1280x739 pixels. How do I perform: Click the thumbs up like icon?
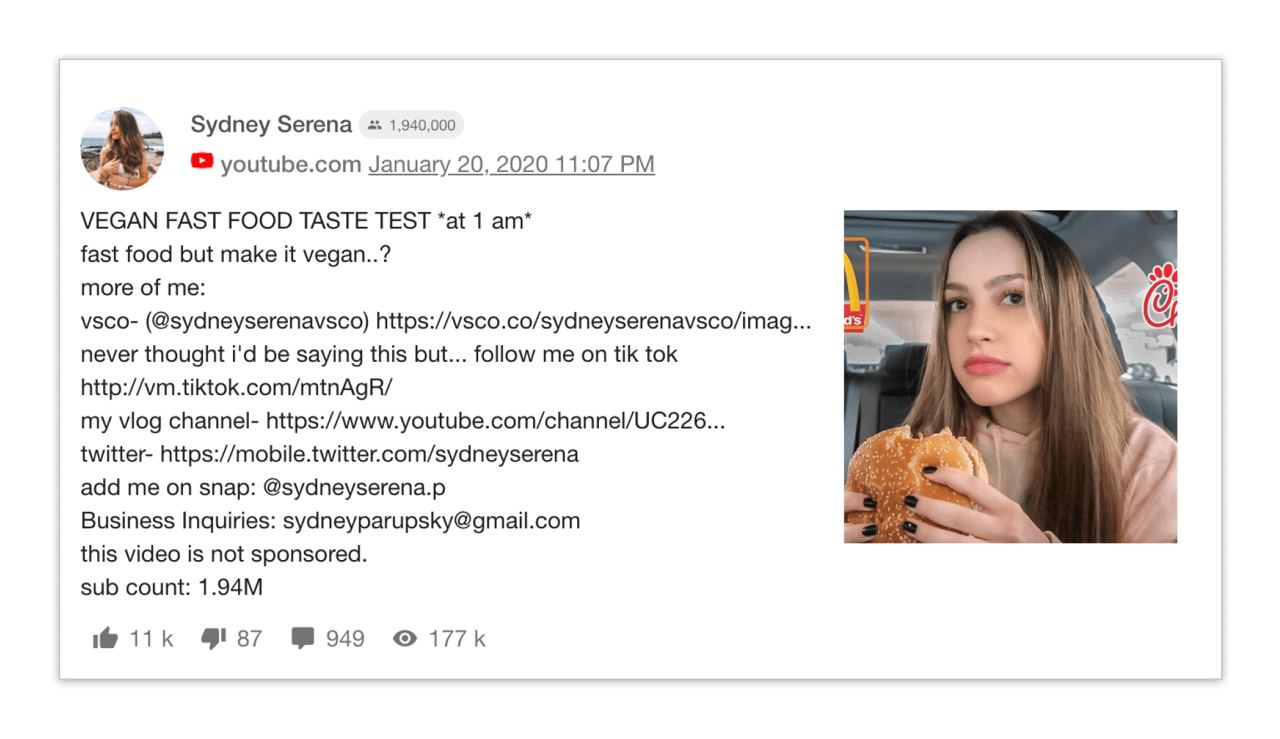pos(105,639)
